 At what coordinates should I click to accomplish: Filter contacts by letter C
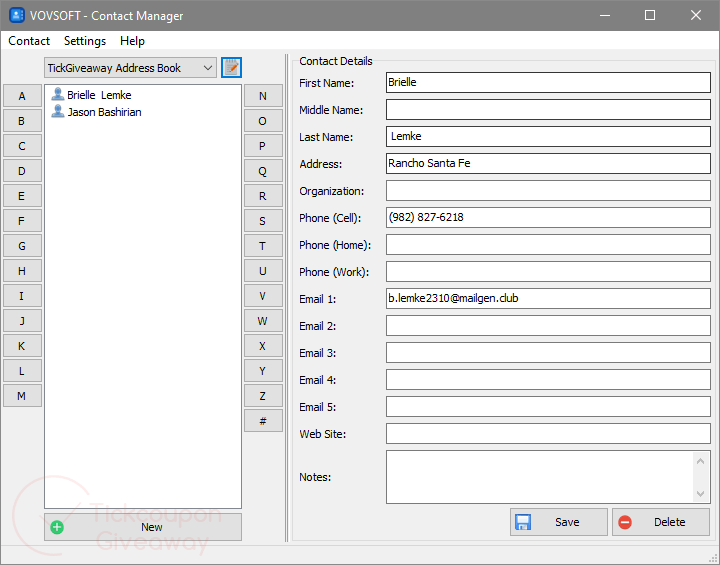click(x=22, y=146)
